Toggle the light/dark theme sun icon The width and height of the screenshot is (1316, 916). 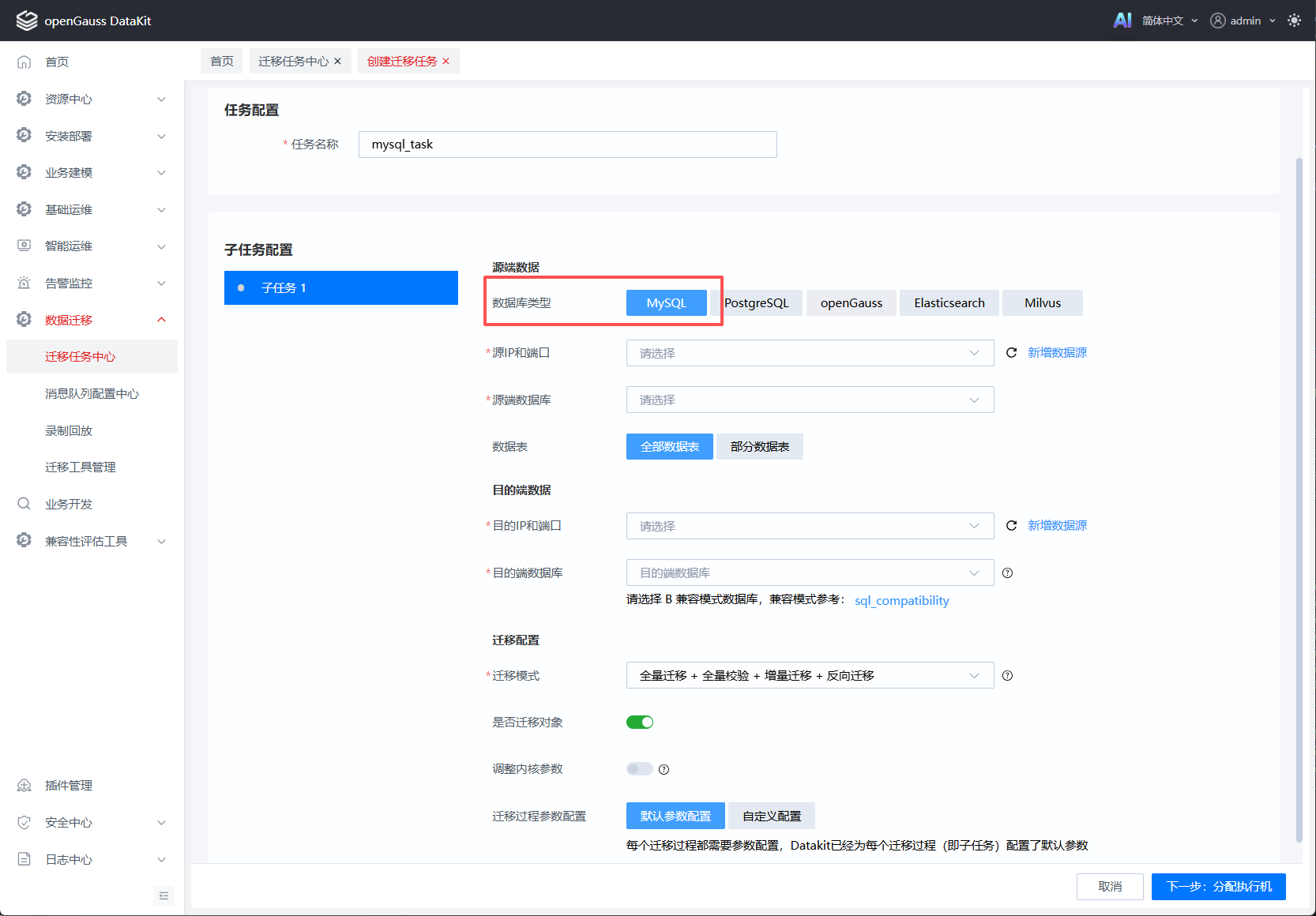1294,21
